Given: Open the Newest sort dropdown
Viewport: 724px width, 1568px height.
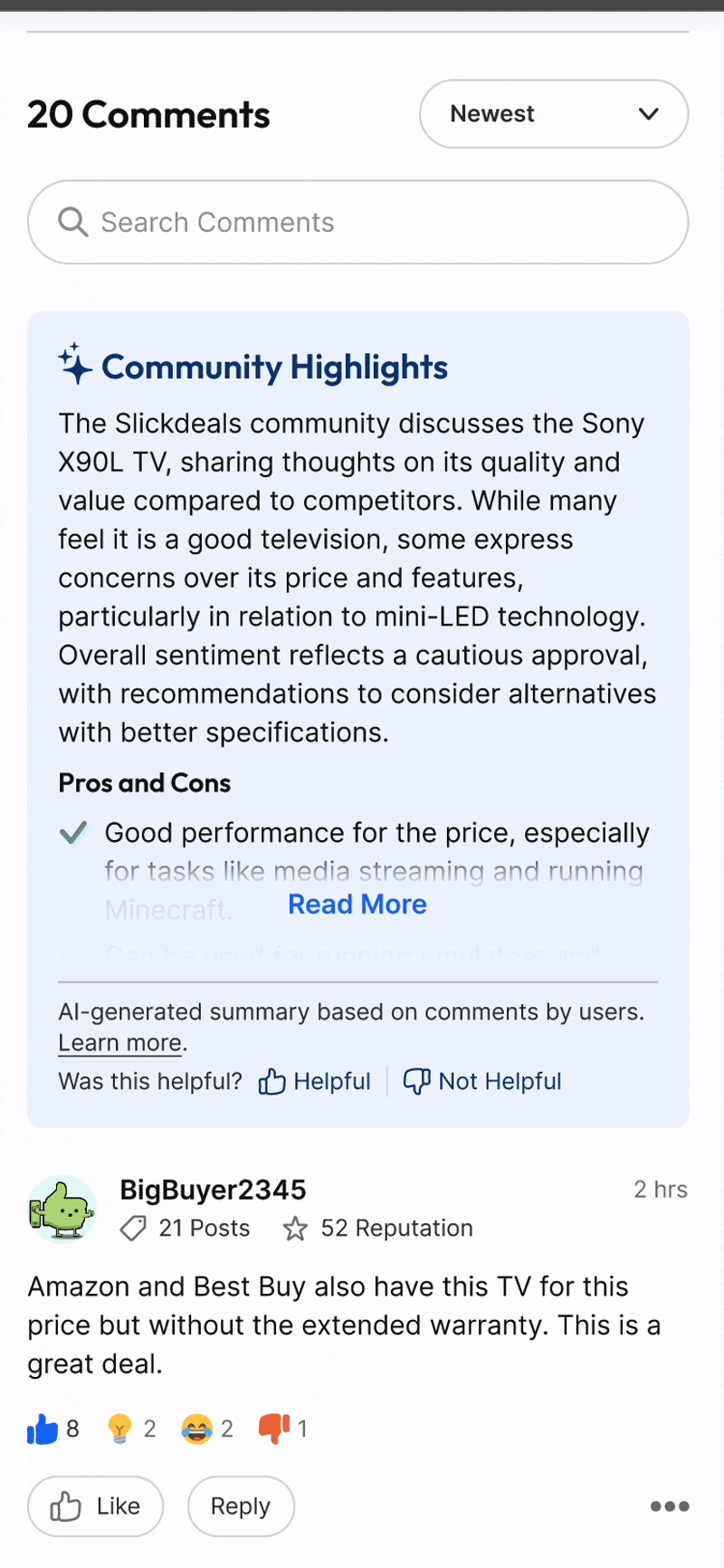Looking at the screenshot, I should 553,114.
